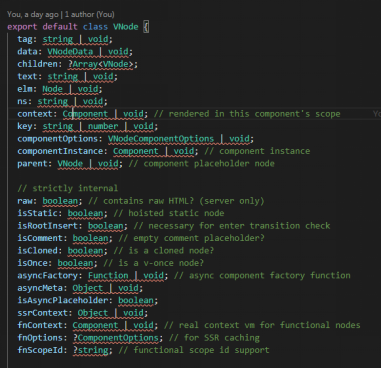This screenshot has width=381, height=369.
Task: Select the opening brace after VNode
Action: [146, 27]
